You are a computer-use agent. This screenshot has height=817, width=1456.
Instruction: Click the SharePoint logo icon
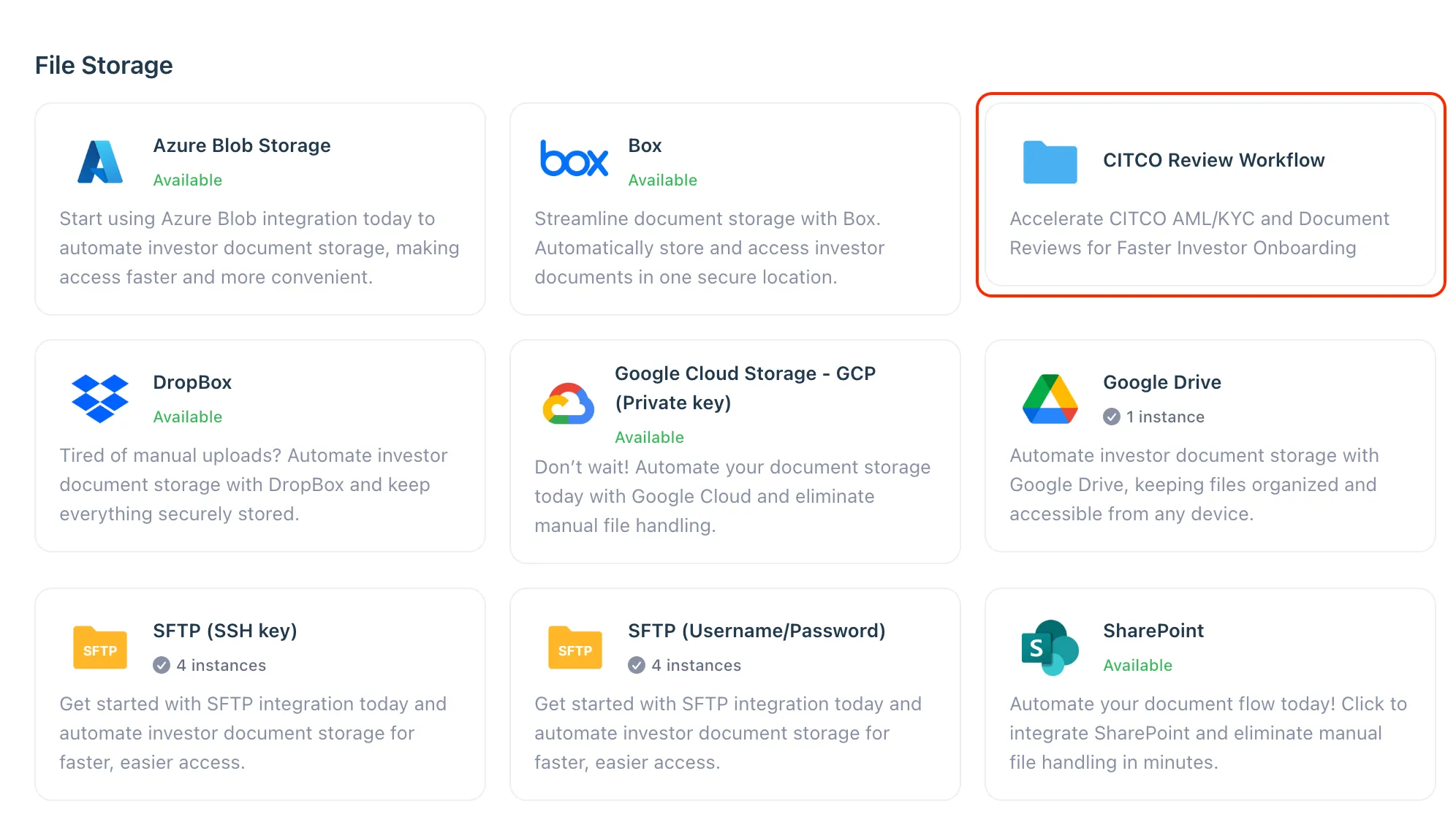[1050, 647]
